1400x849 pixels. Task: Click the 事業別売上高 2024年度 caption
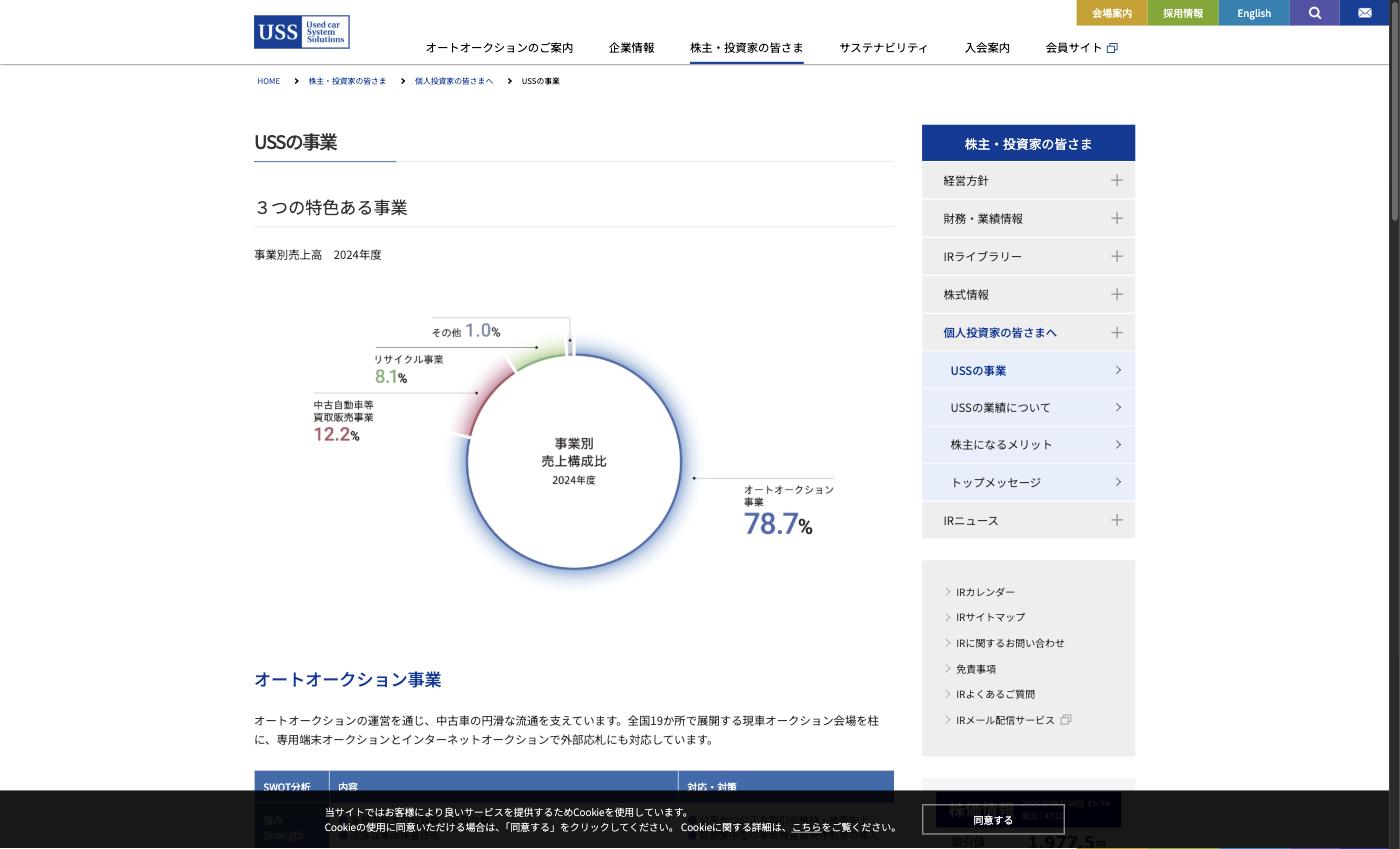(x=317, y=255)
